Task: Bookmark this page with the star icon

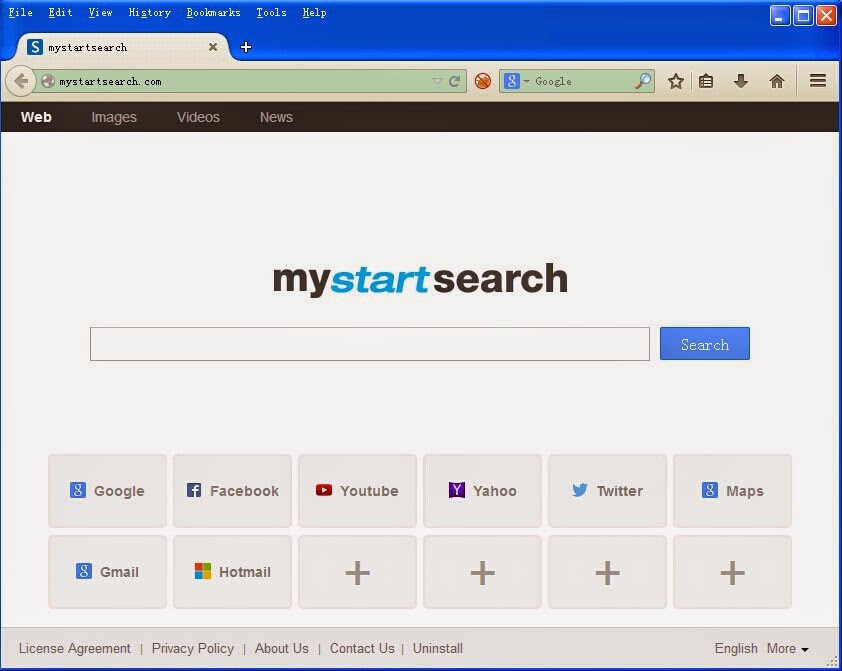Action: tap(676, 81)
